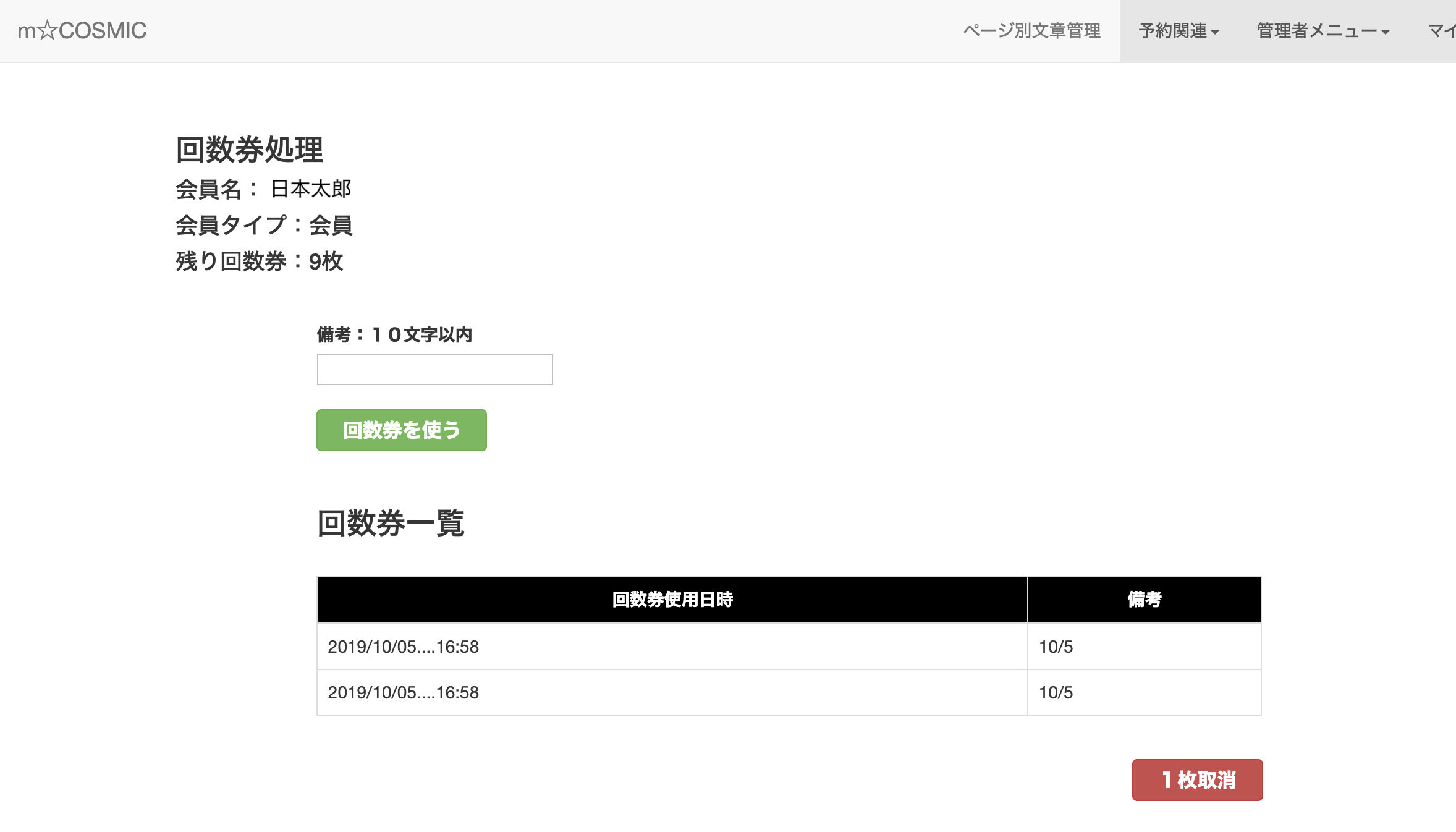Expand the 管理者メニュー dropdown
1456x832 pixels.
(x=1316, y=30)
